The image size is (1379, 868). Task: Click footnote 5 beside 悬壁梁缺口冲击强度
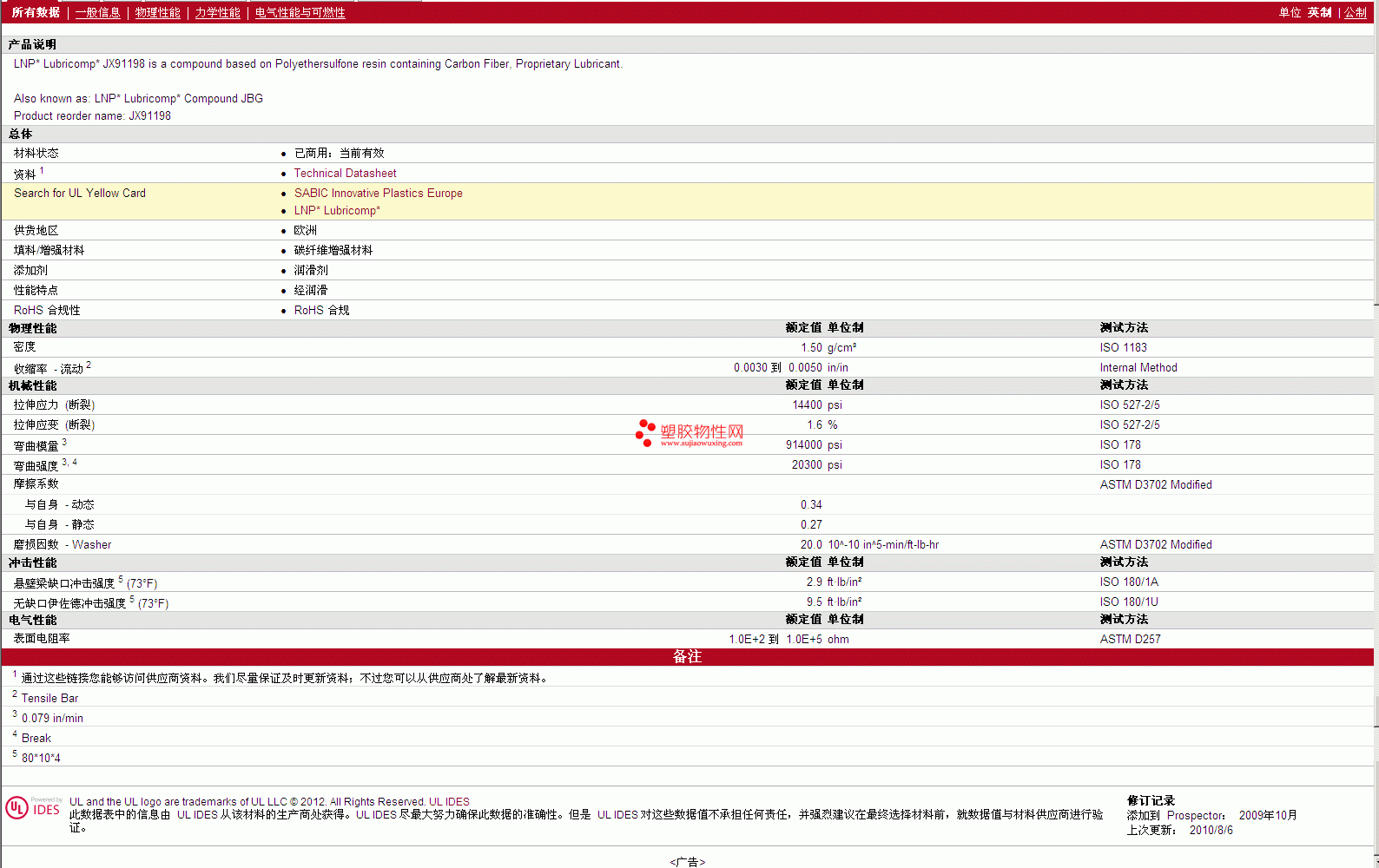121,580
